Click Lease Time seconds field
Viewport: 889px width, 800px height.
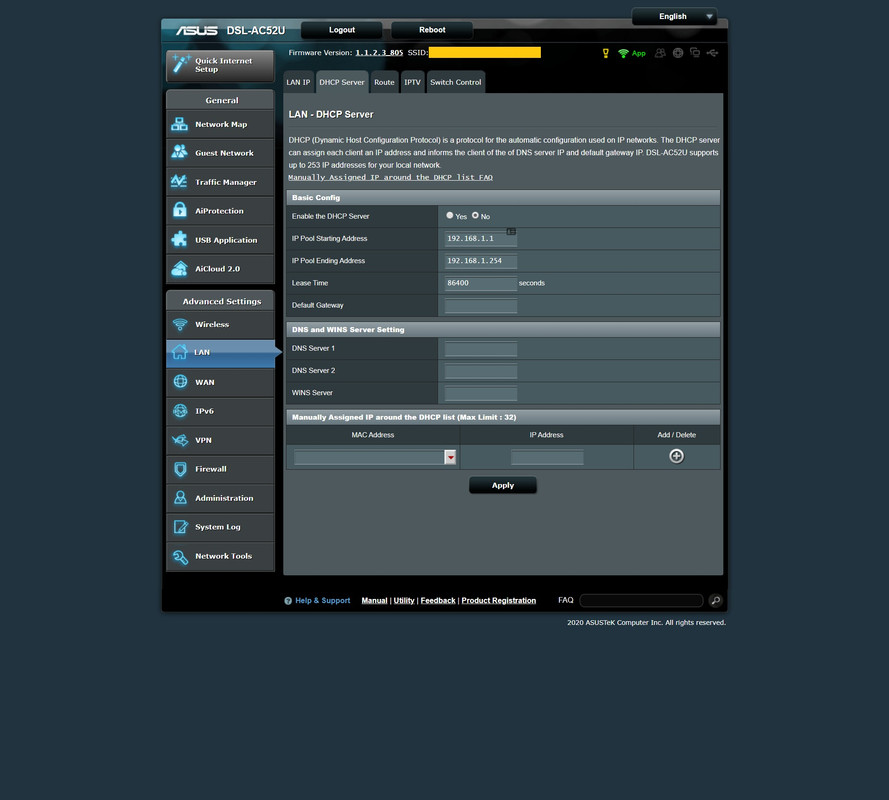(481, 283)
